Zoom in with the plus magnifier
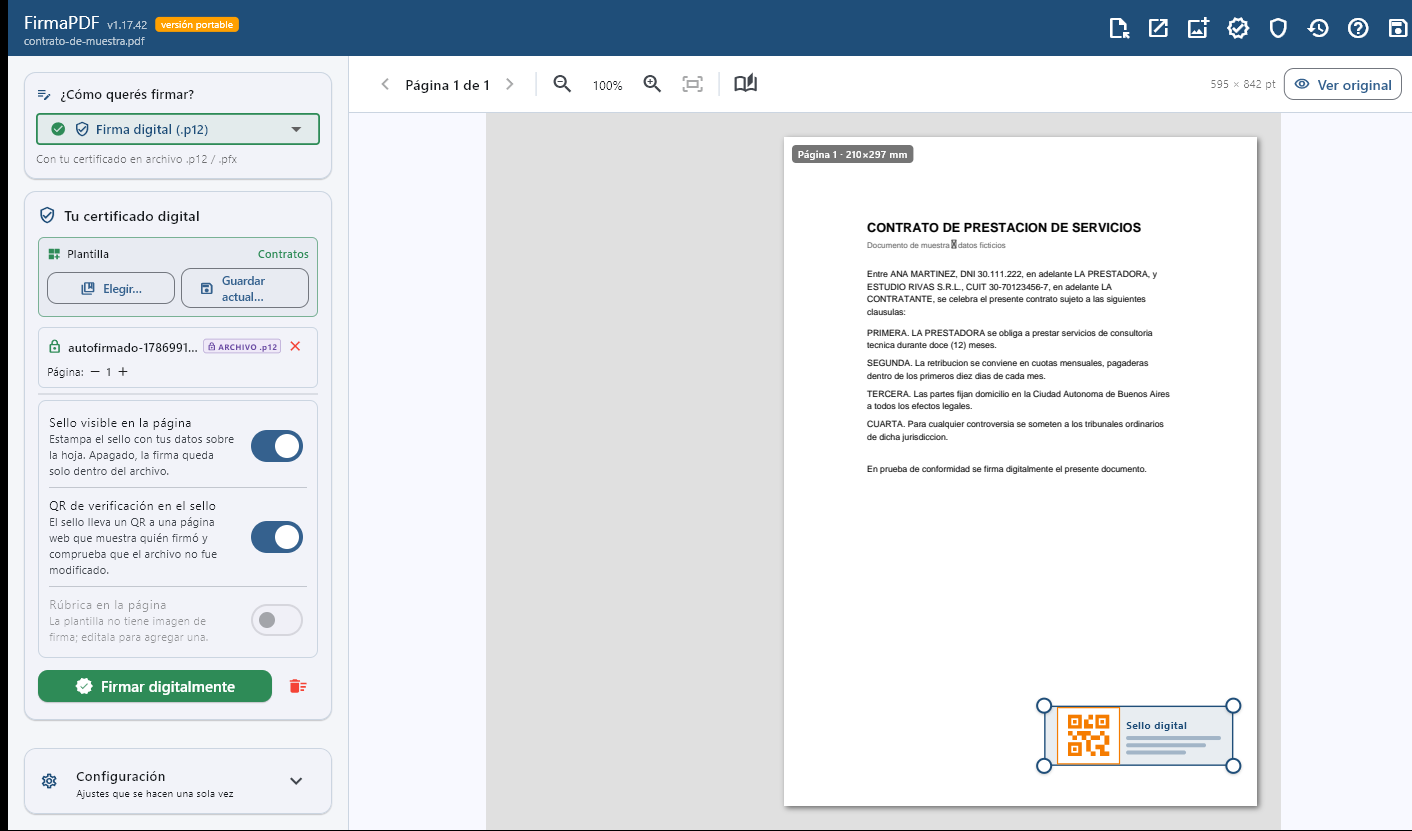This screenshot has height=831, width=1412. (x=652, y=85)
